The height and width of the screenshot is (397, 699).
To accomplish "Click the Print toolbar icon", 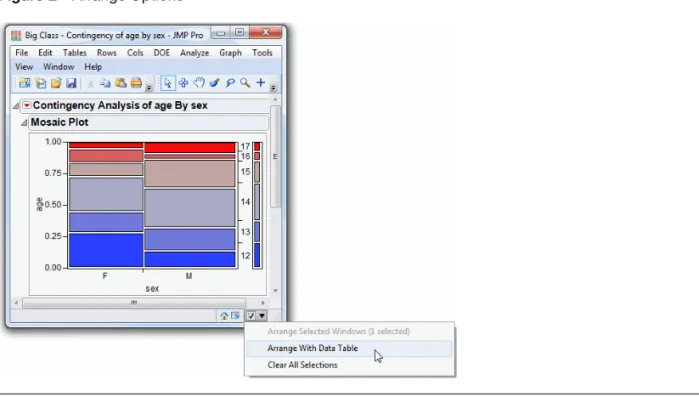I will coord(136,83).
